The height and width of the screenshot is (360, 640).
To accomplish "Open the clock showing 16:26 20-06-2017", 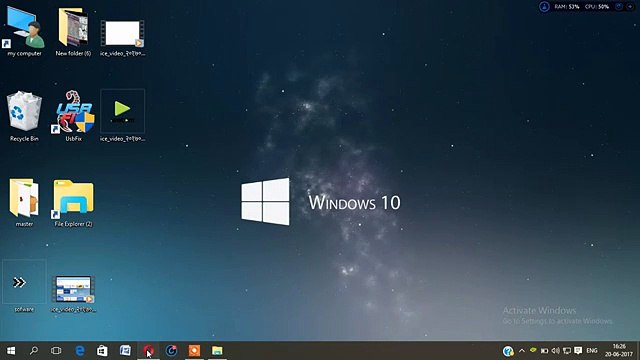I will pos(619,351).
